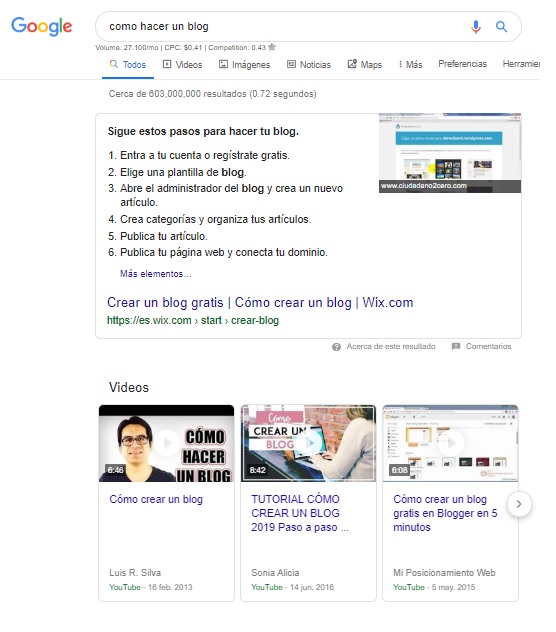Play the Blogger en 5 minutos video
This screenshot has width=556, height=632.
pos(450,443)
